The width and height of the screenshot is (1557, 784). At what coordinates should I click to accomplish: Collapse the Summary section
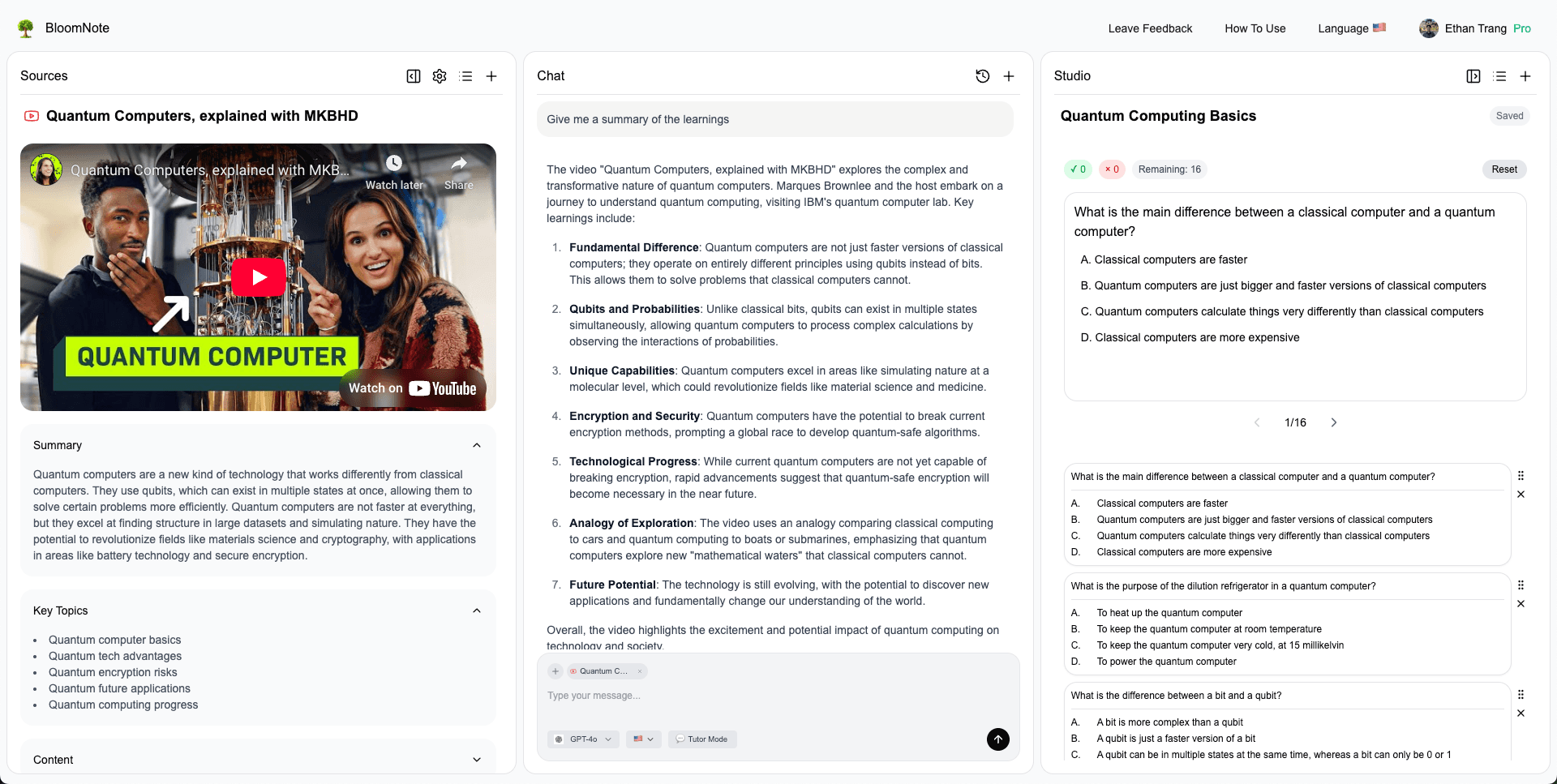[477, 445]
